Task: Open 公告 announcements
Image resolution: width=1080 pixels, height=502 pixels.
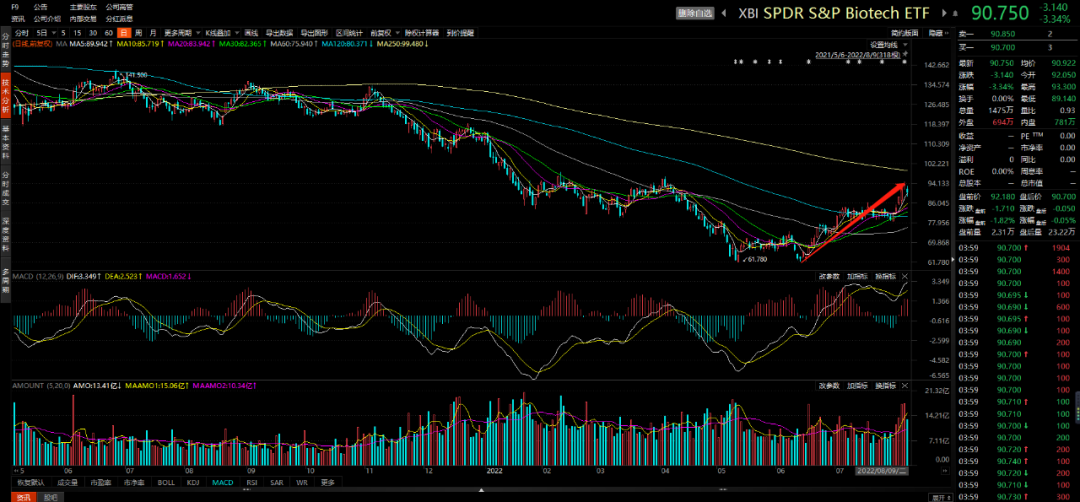Action: 39,6
